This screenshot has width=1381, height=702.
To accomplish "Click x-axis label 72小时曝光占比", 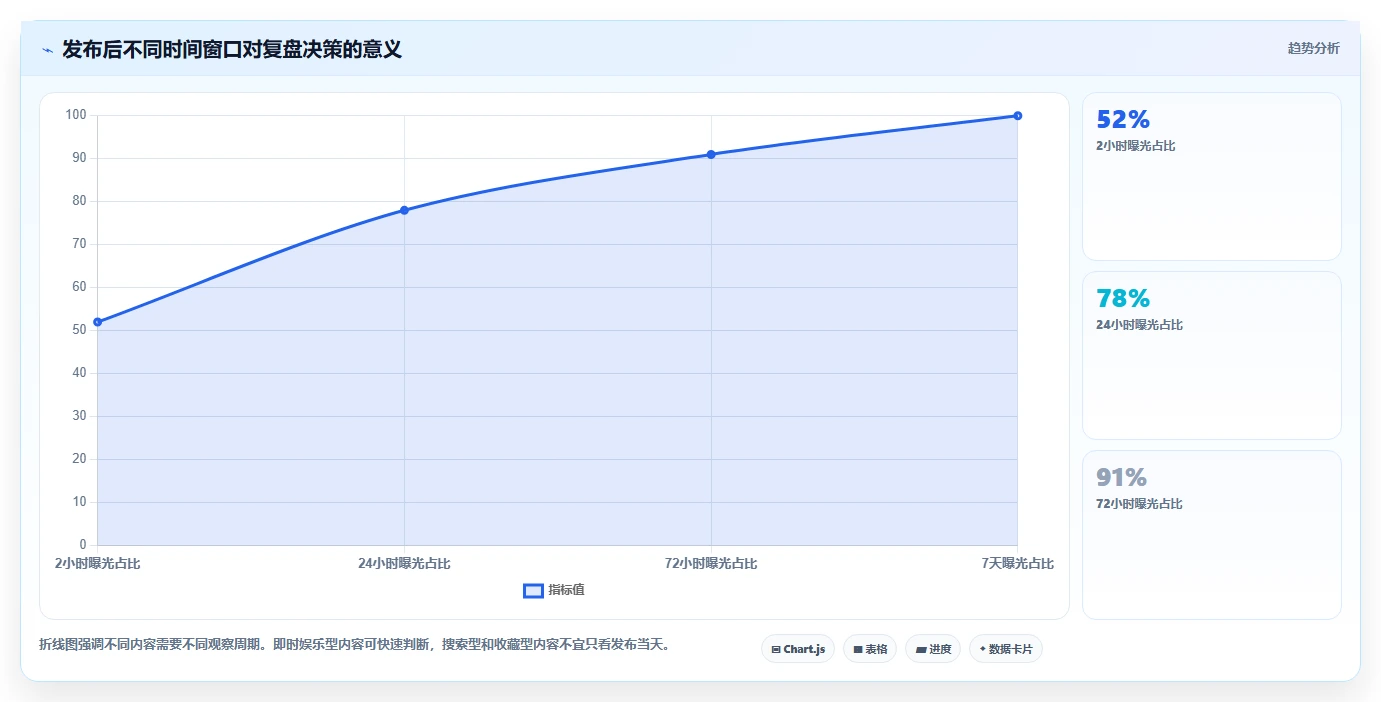I will [711, 563].
